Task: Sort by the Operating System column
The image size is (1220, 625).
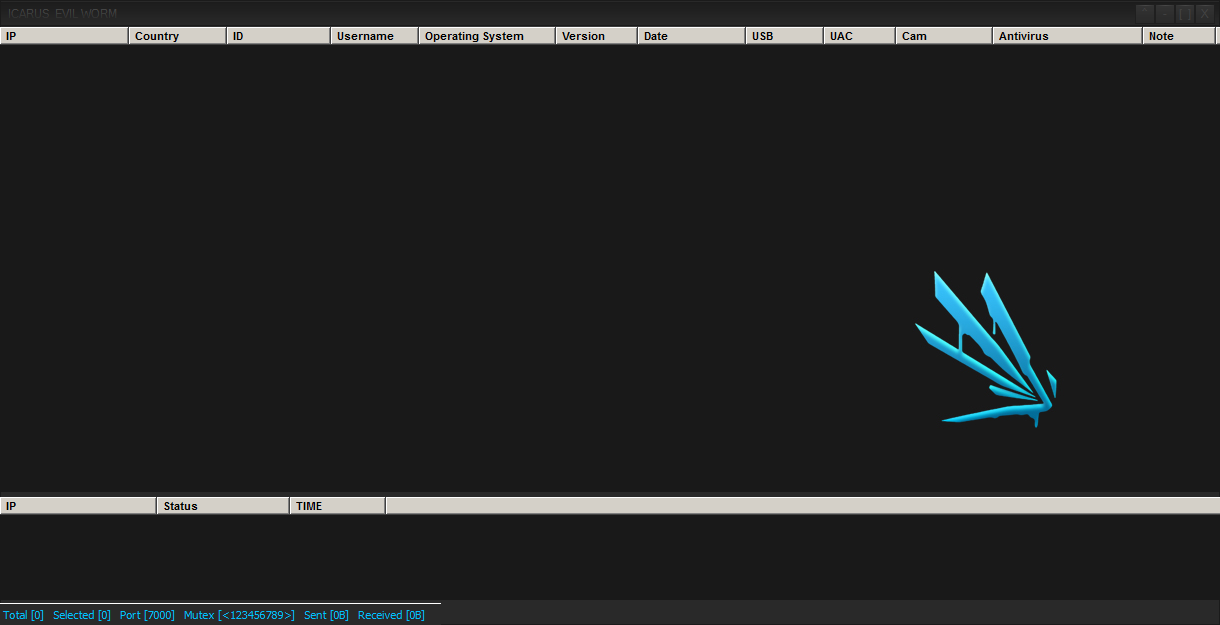Action: coord(486,36)
